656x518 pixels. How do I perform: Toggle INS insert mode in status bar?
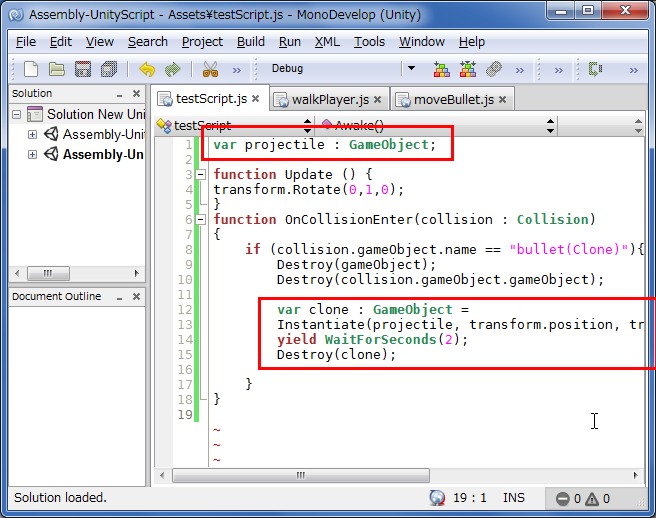click(514, 497)
